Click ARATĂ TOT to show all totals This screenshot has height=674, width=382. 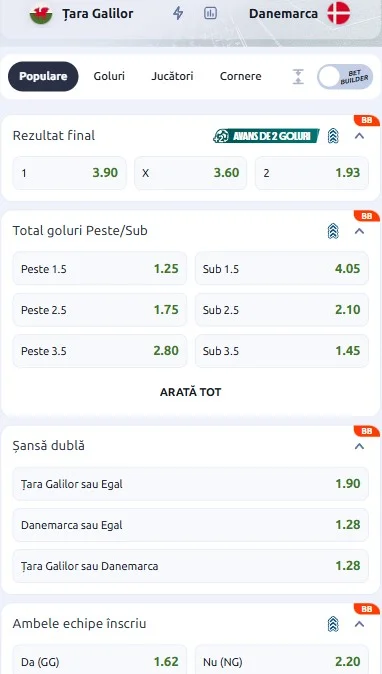click(191, 392)
